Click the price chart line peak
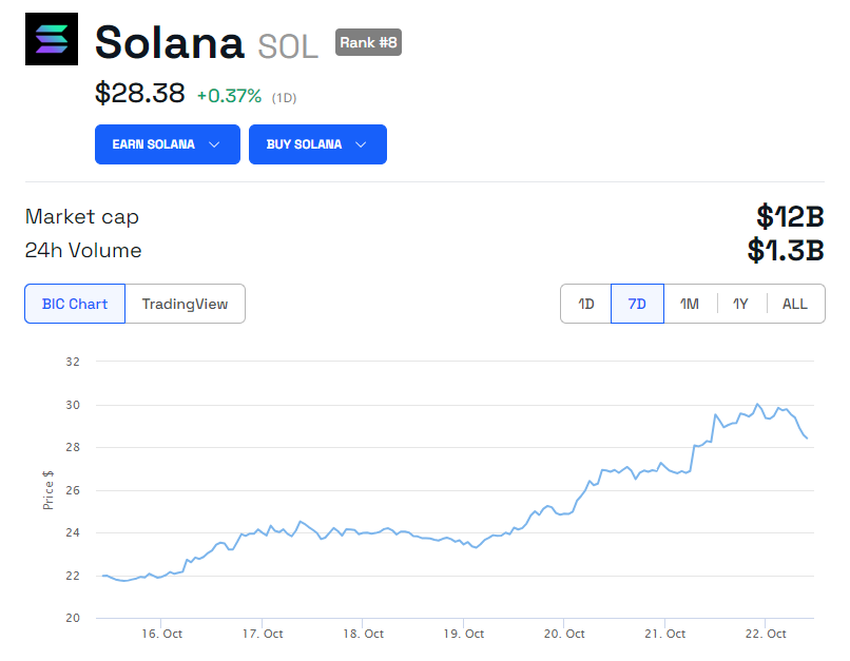 click(x=757, y=402)
